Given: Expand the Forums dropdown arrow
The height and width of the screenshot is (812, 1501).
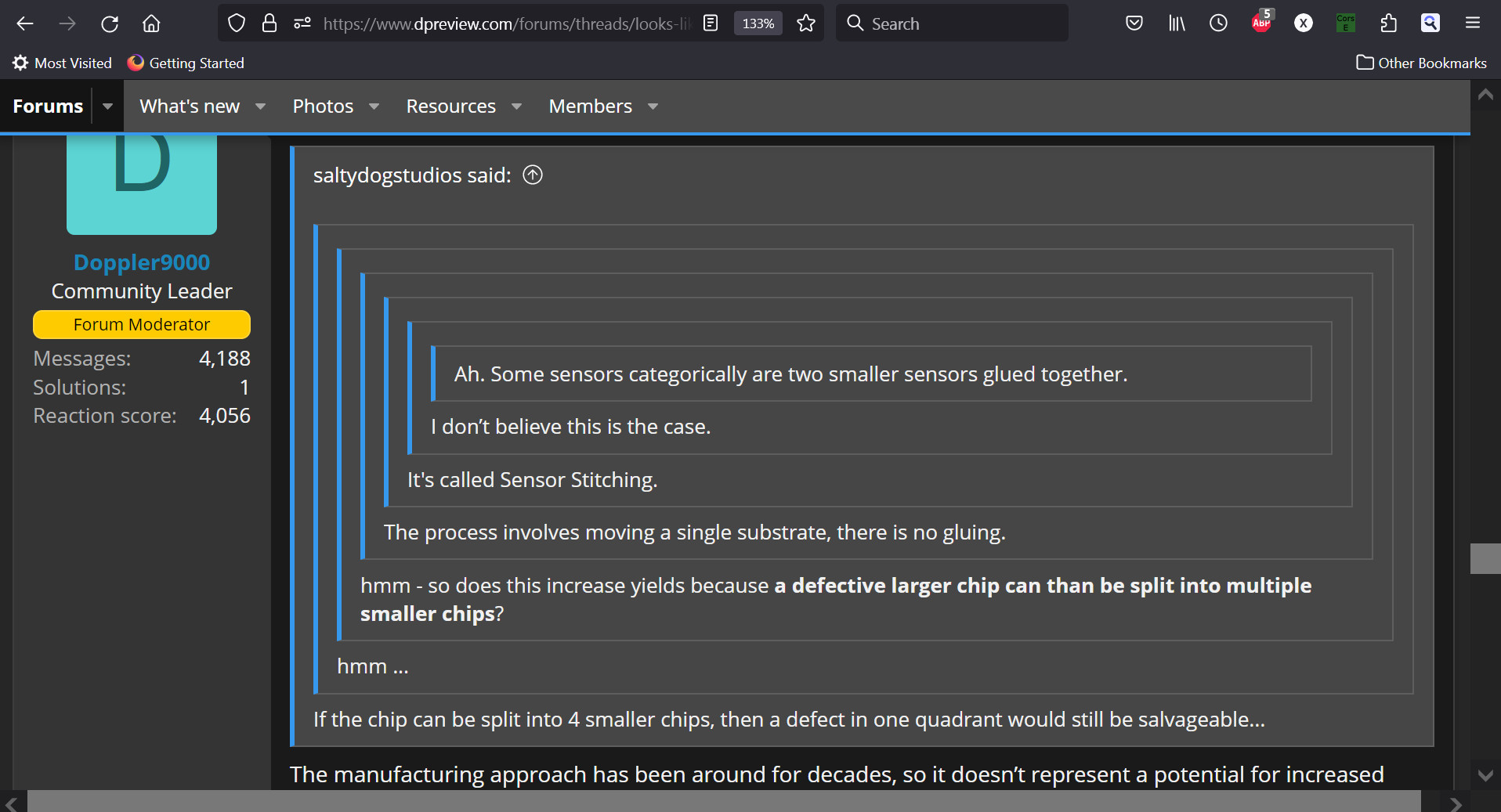Looking at the screenshot, I should tap(107, 106).
